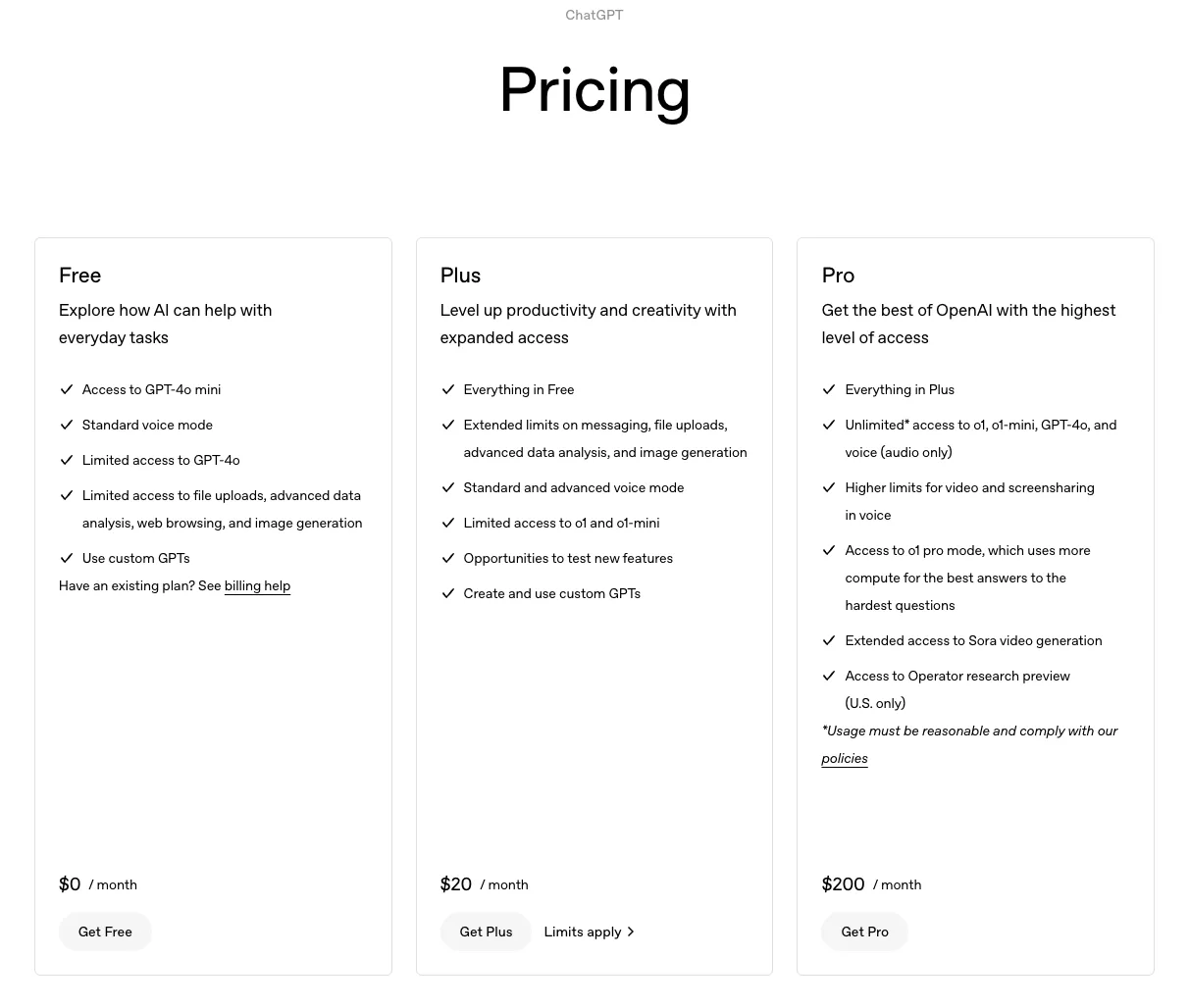
Task: Click the checkmark next to Create and use custom GPTs
Action: (x=448, y=593)
